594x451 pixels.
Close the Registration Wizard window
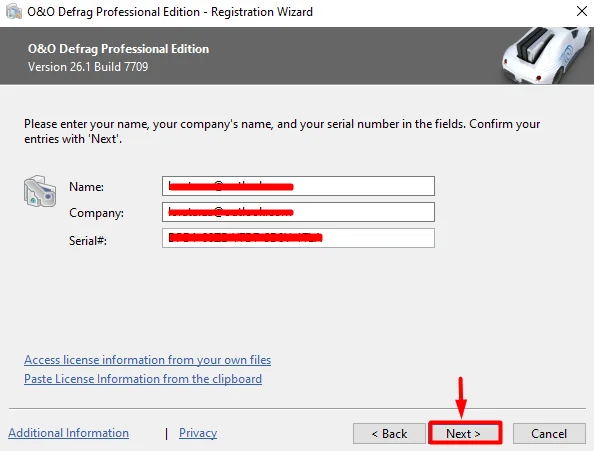click(581, 11)
